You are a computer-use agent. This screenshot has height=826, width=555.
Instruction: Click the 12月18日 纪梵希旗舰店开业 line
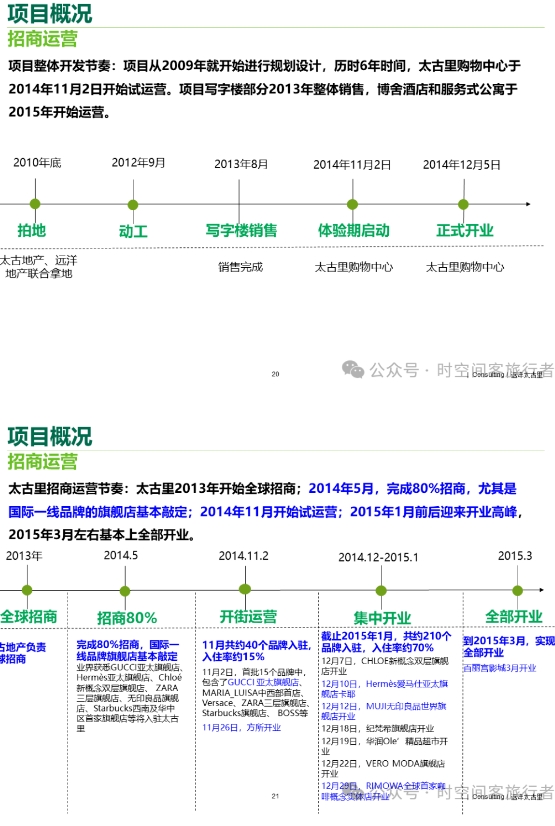(378, 729)
